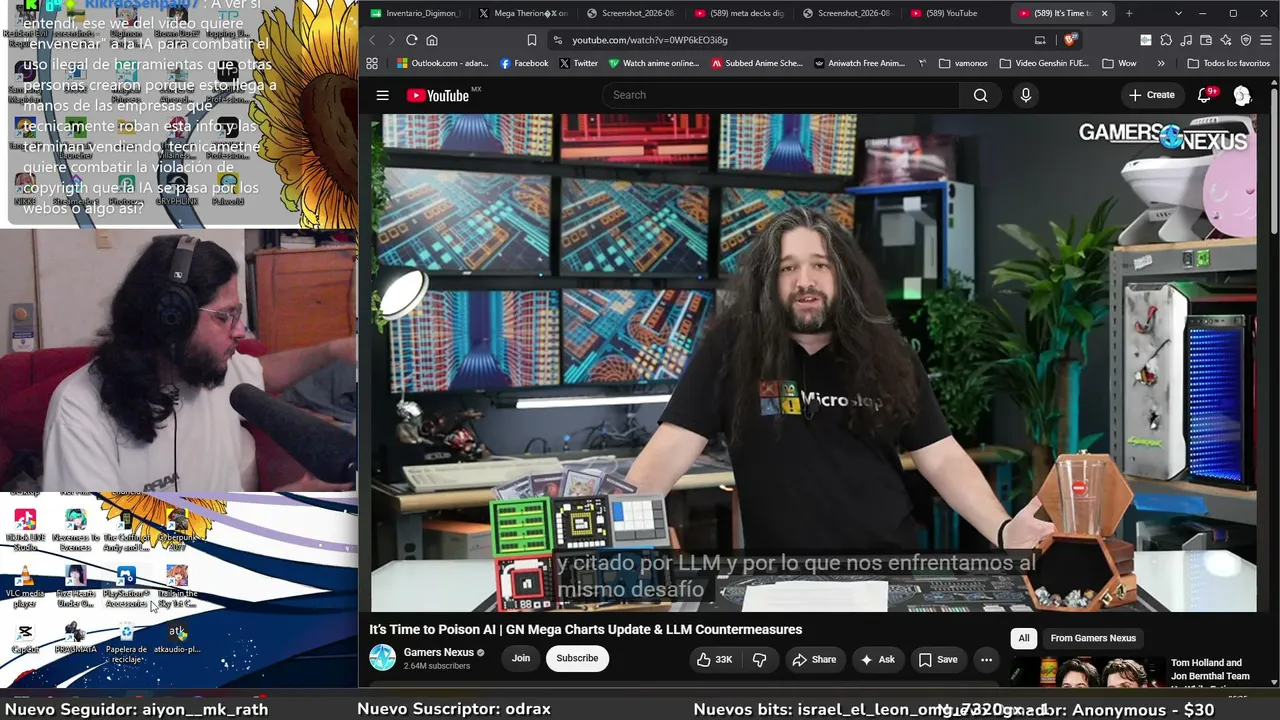Image resolution: width=1280 pixels, height=720 pixels.
Task: Switch to the meta decks digi tab
Action: 740,13
